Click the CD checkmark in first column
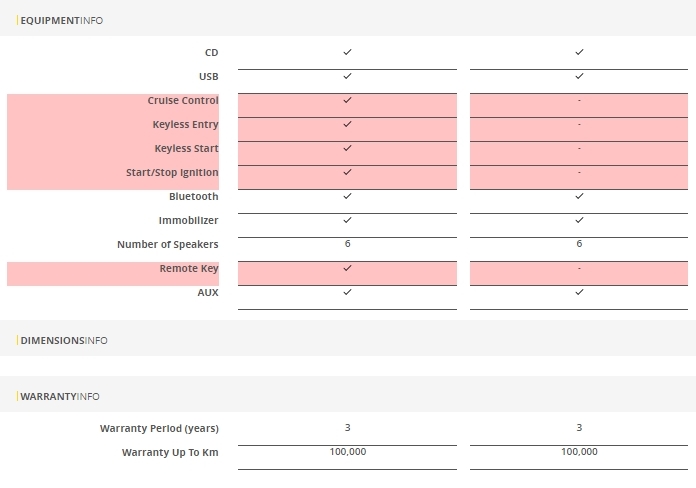 347,52
